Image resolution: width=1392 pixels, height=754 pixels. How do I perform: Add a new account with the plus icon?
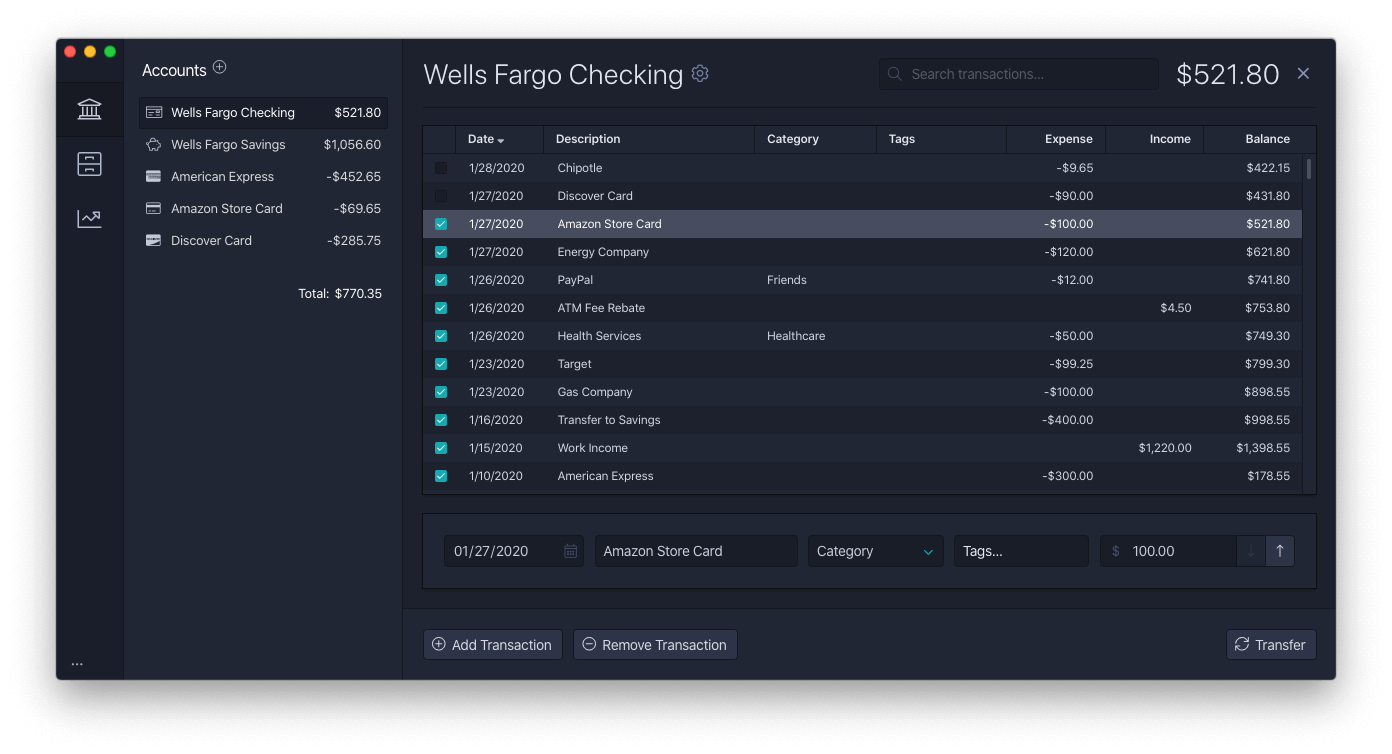[x=219, y=68]
